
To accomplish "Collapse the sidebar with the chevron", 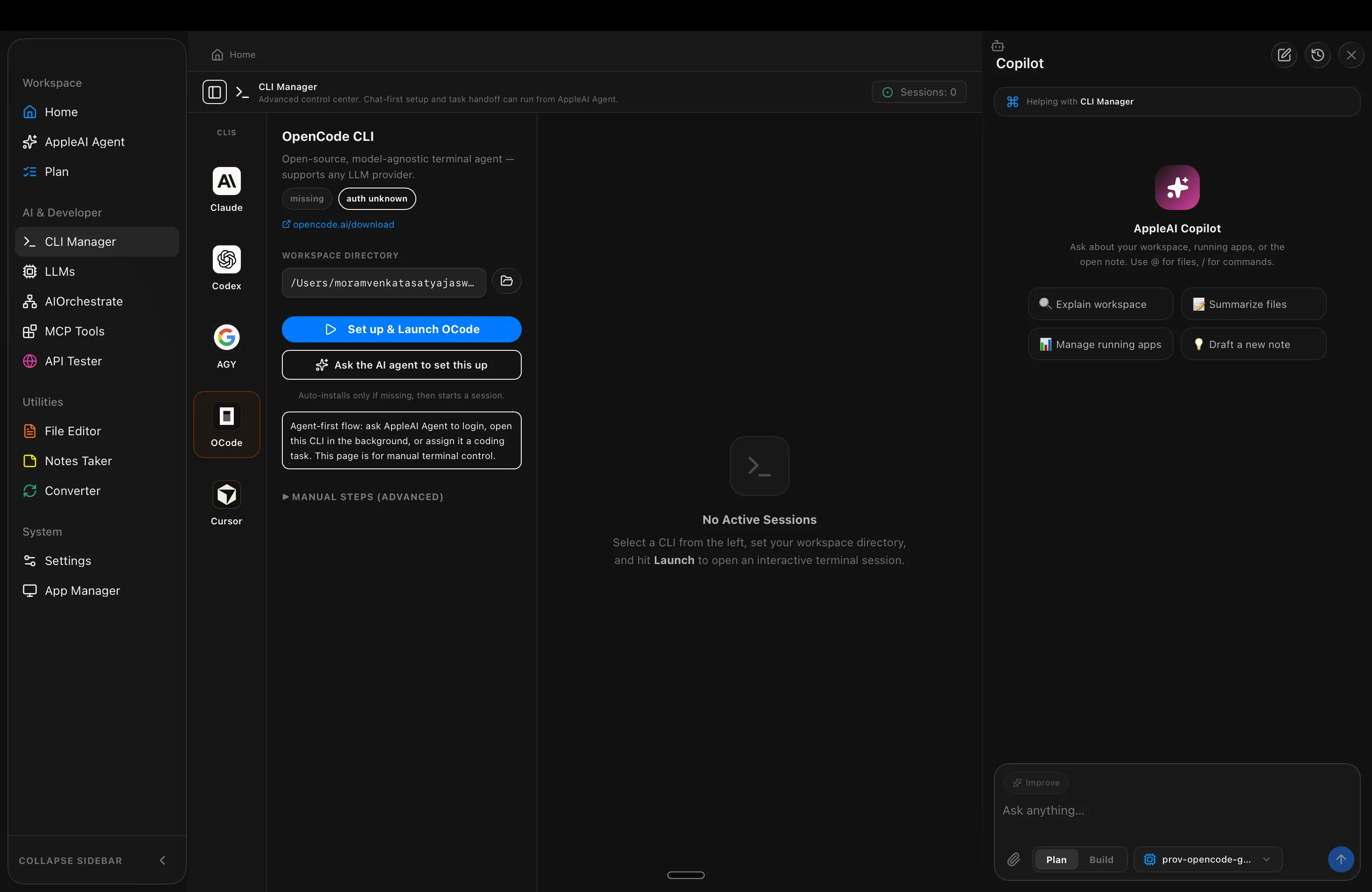I will tap(162, 860).
